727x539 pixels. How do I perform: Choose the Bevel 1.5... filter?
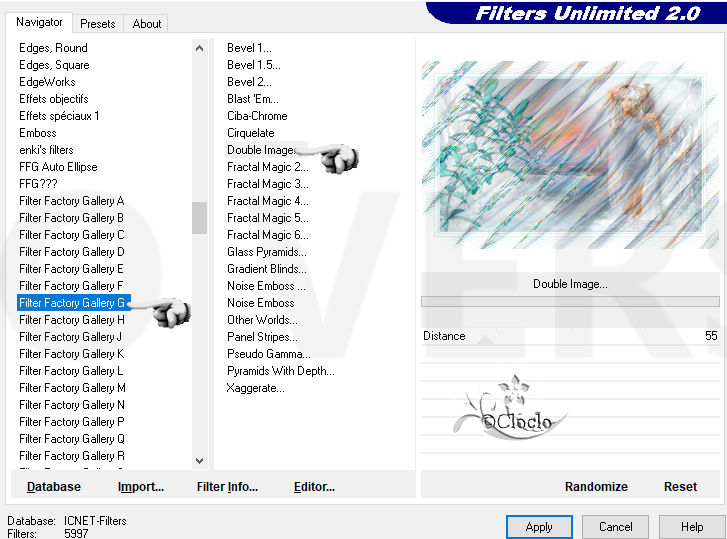[254, 65]
